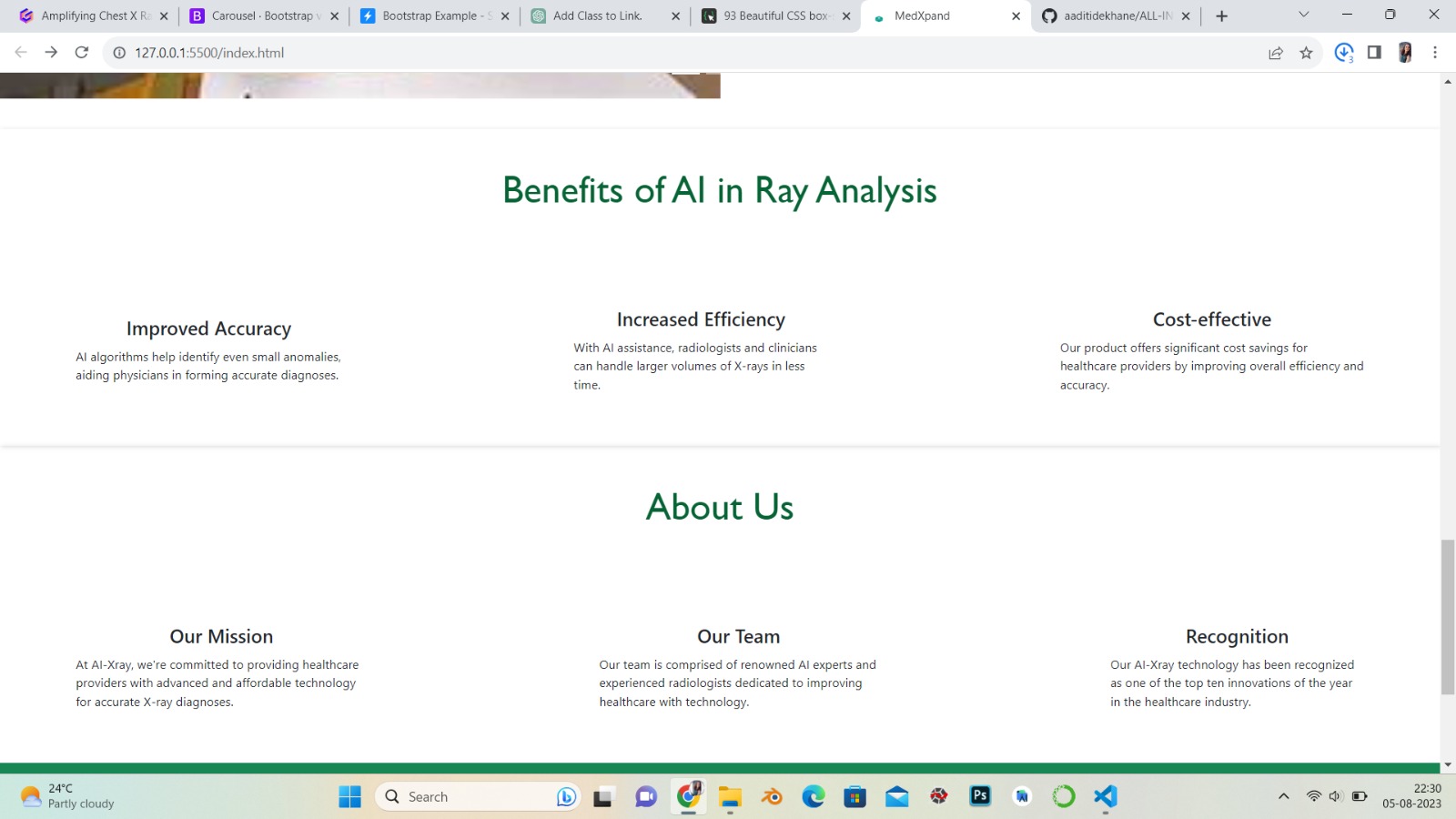
Task: Open File Explorer from the taskbar
Action: click(x=730, y=797)
